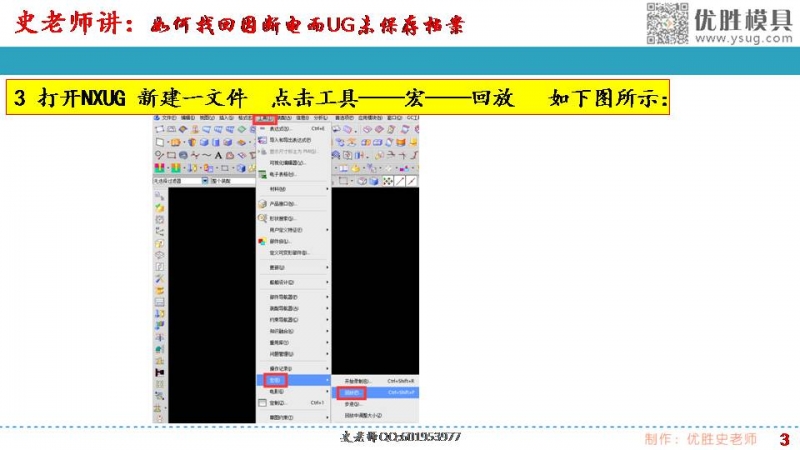Image resolution: width=800 pixels, height=450 pixels.
Task: Choose 草图约束 at the menu bottom
Action: click(x=293, y=417)
